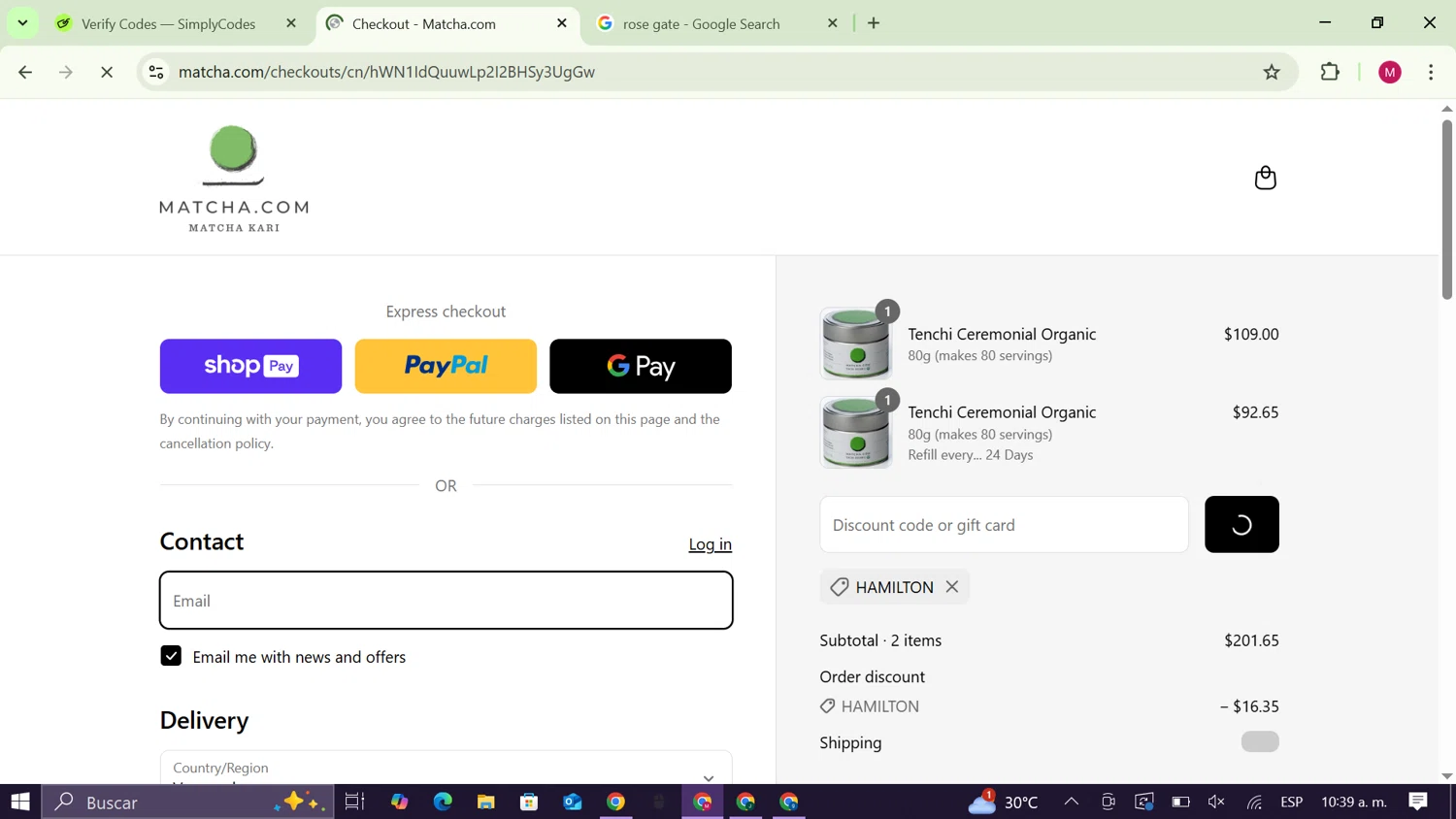This screenshot has height=819, width=1456.
Task: Open a new browser tab
Action: click(874, 23)
